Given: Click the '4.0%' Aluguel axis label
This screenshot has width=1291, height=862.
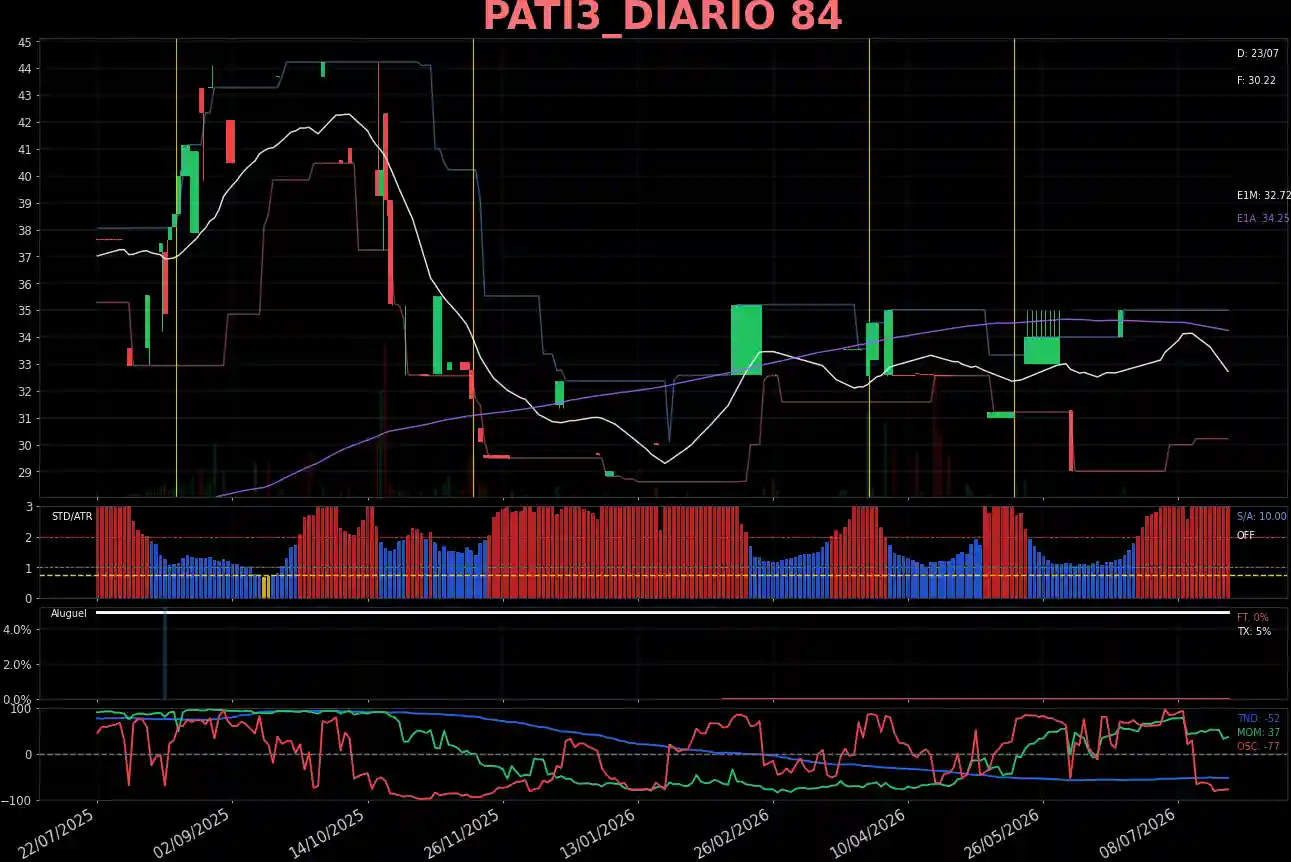Looking at the screenshot, I should [19, 629].
